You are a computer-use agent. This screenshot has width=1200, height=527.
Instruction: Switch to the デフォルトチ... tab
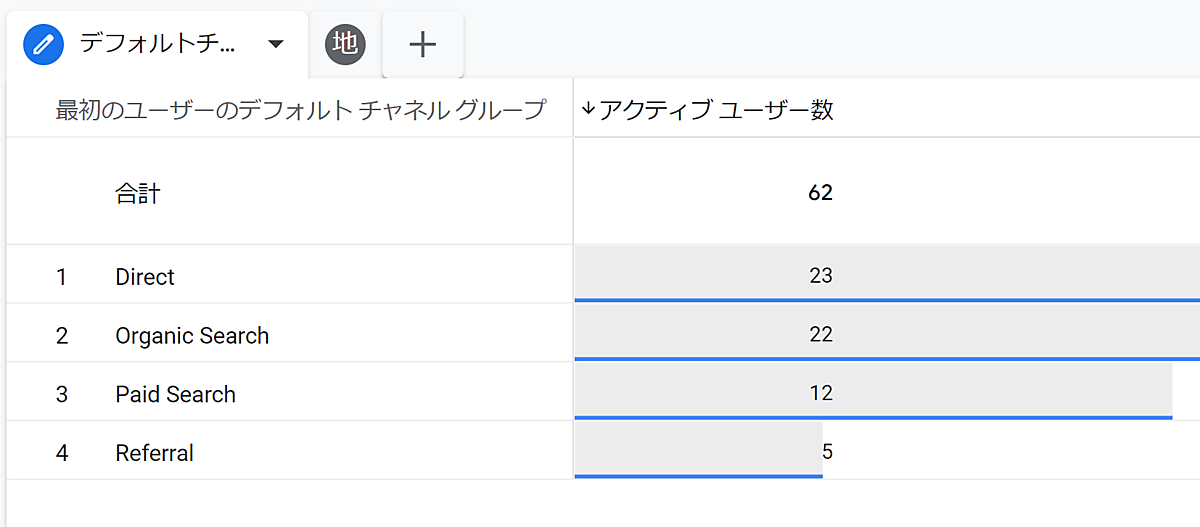point(157,44)
